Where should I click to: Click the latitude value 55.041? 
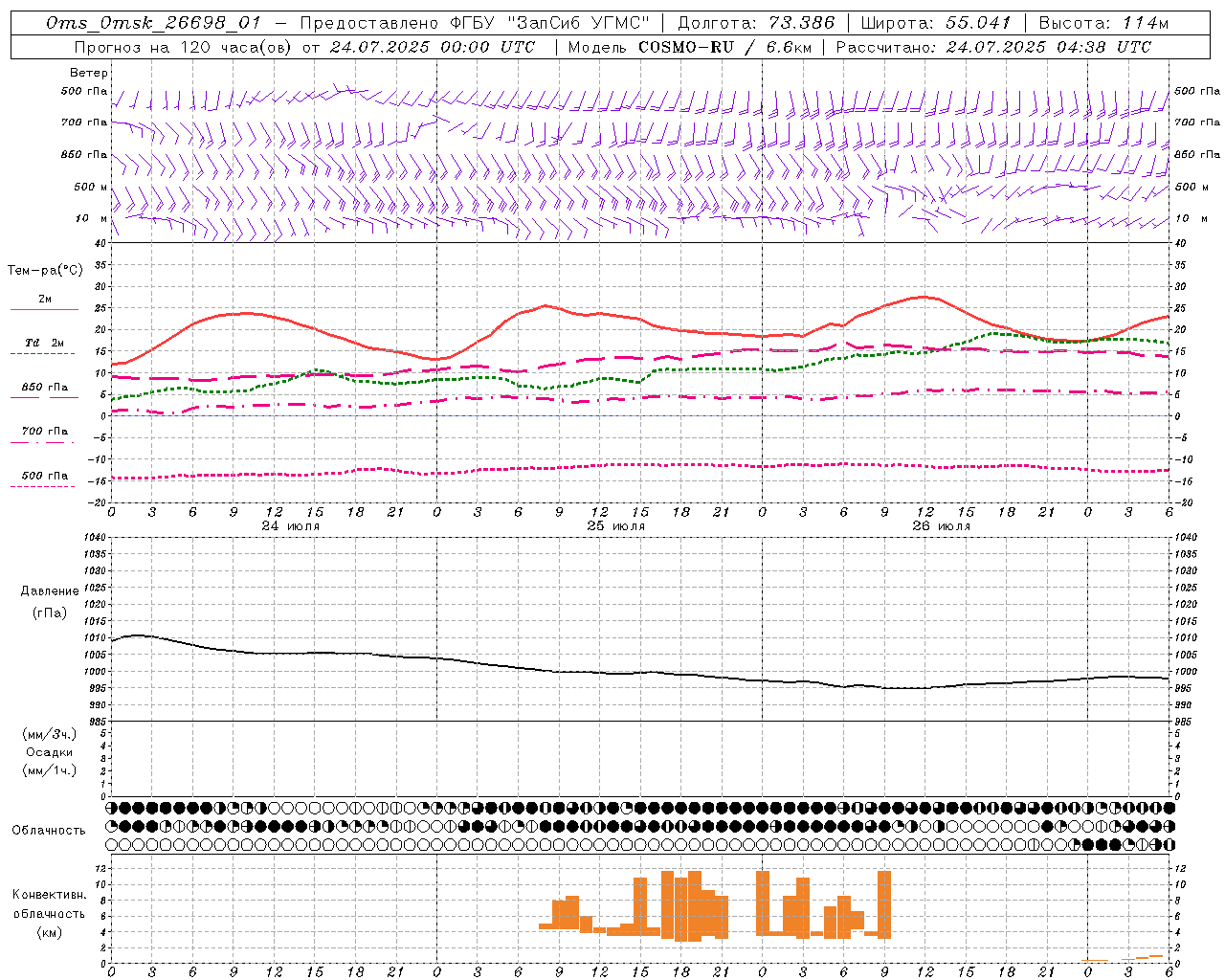[978, 23]
